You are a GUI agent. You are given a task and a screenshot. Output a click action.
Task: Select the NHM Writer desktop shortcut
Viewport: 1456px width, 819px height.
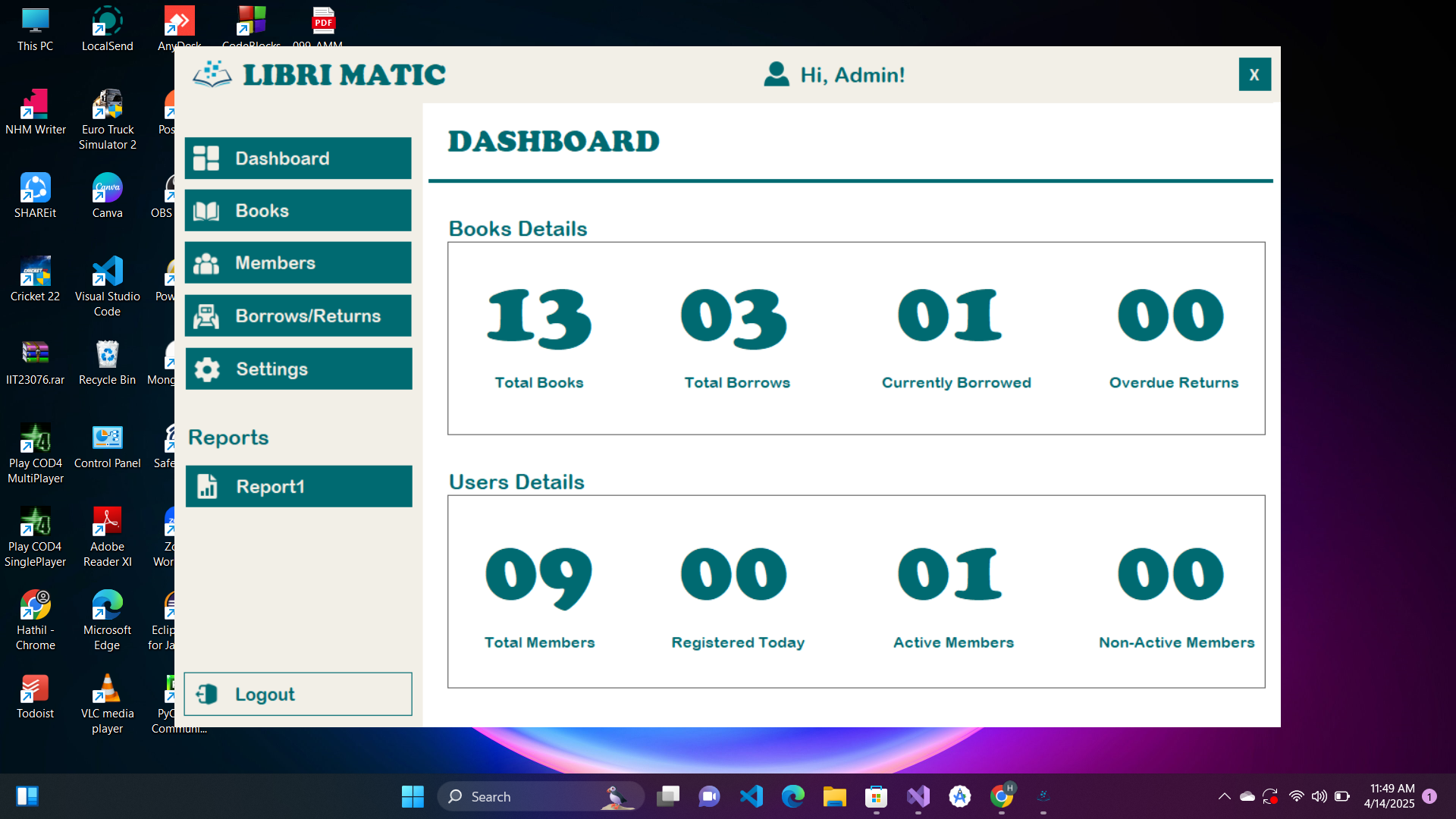pyautogui.click(x=36, y=113)
